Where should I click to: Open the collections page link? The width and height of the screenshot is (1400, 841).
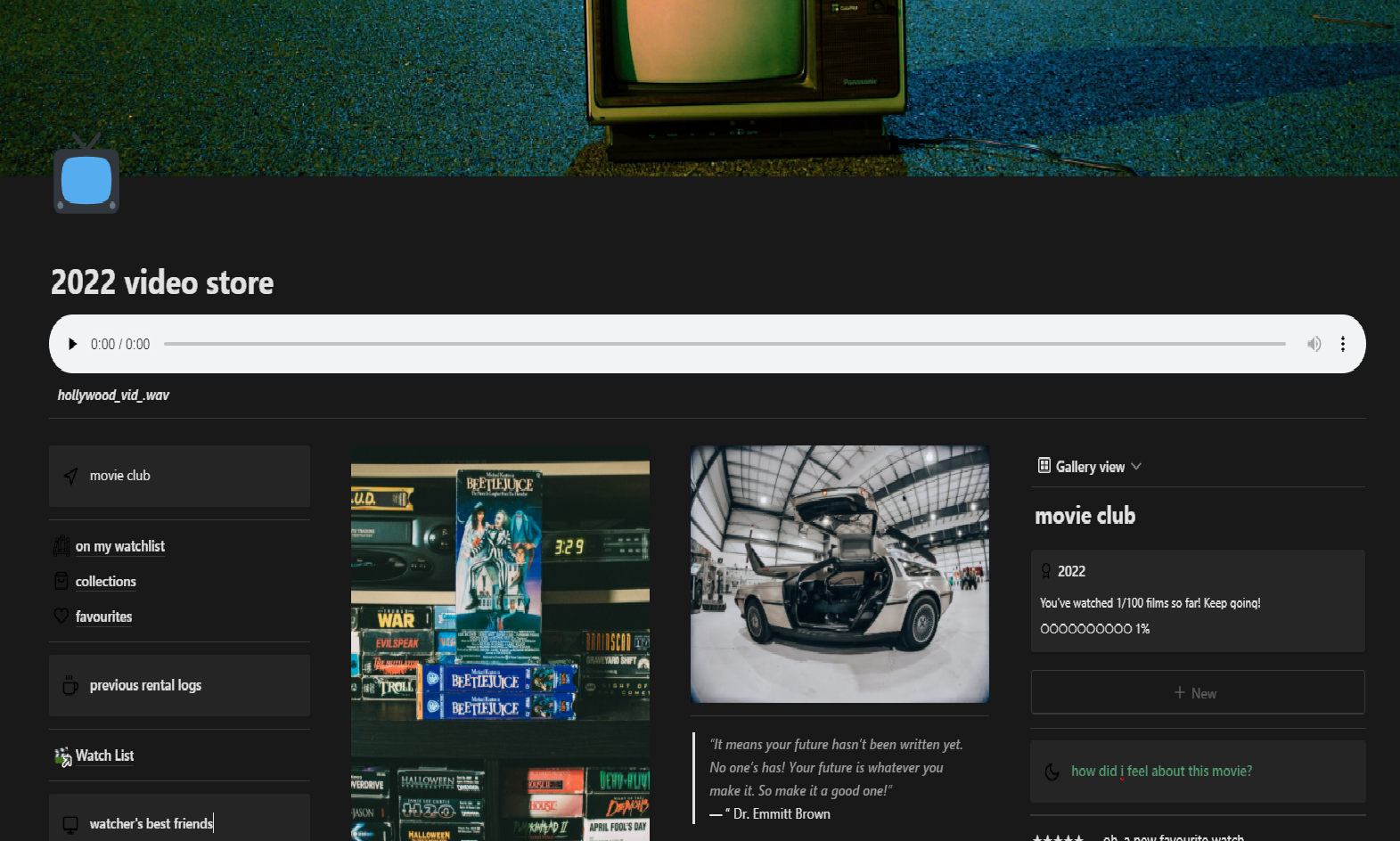[105, 582]
